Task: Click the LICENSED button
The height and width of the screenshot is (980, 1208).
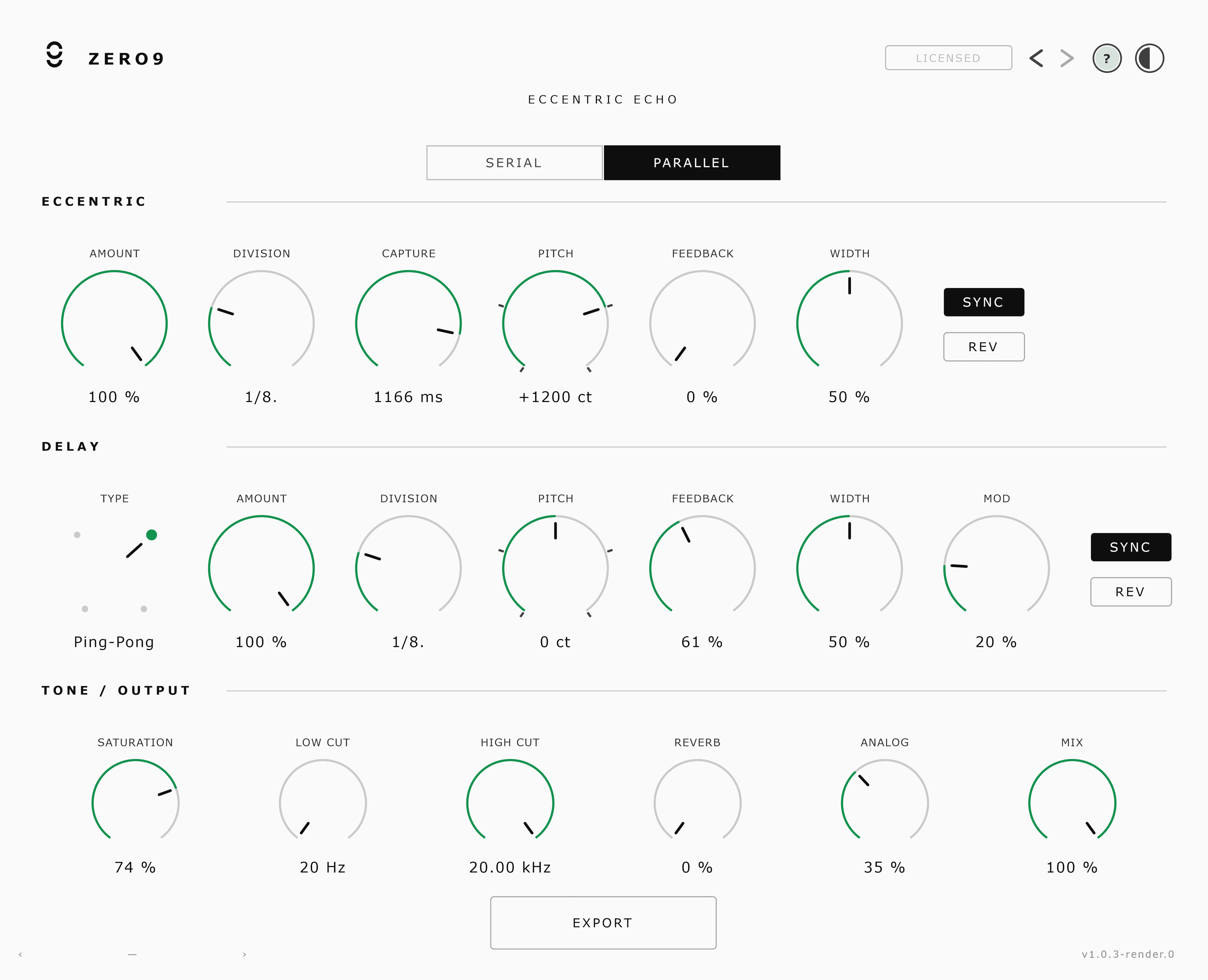Action: (948, 58)
